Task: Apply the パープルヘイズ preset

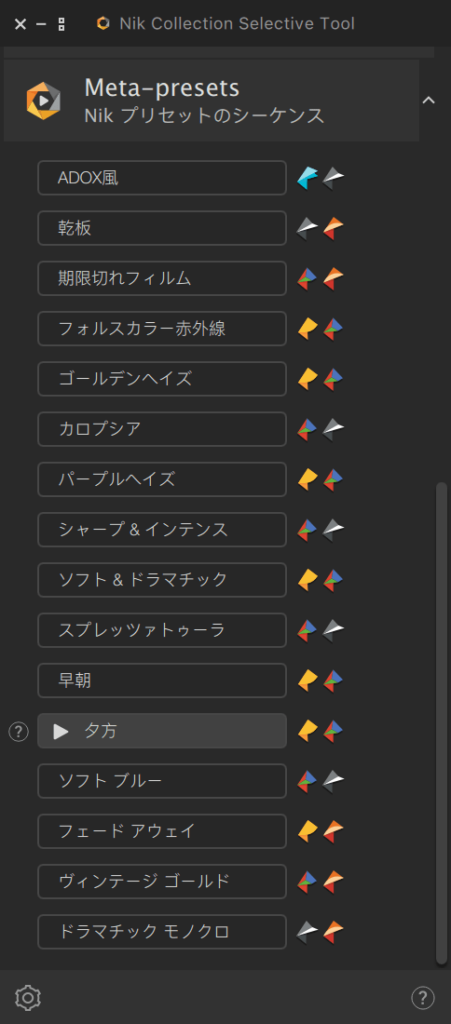Action: [162, 479]
